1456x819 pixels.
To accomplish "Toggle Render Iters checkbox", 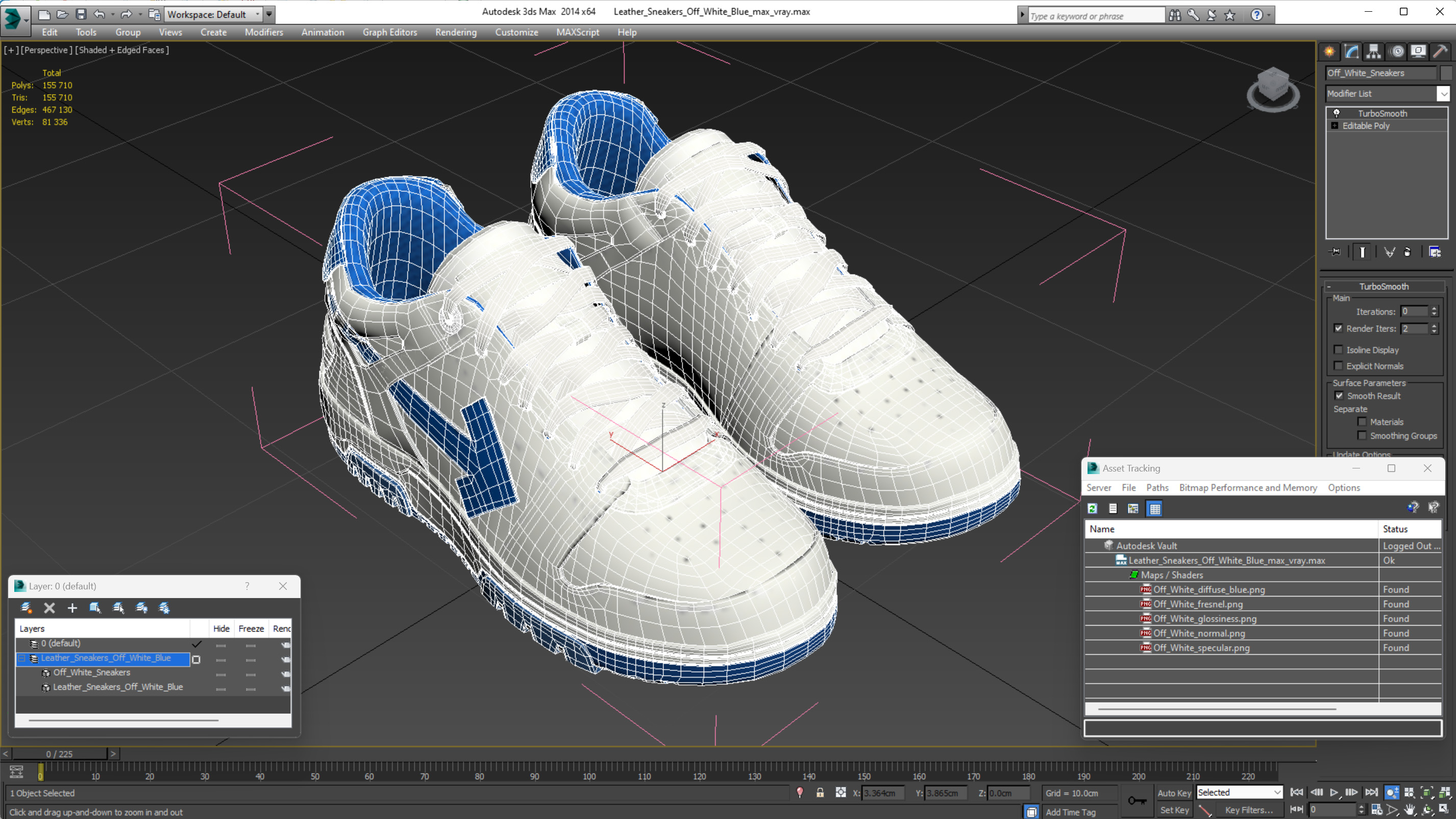I will (x=1339, y=329).
